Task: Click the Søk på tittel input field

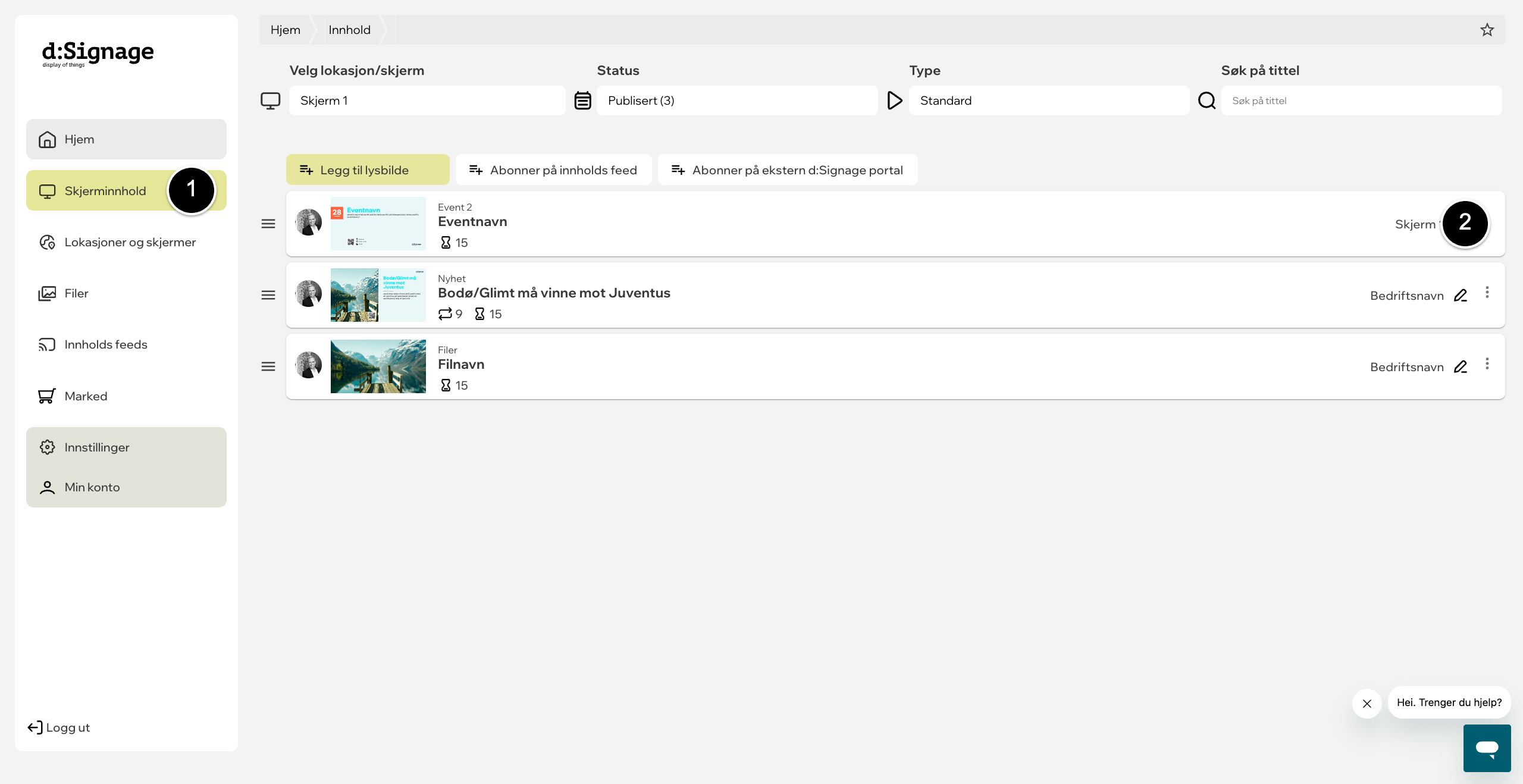Action: (x=1361, y=101)
